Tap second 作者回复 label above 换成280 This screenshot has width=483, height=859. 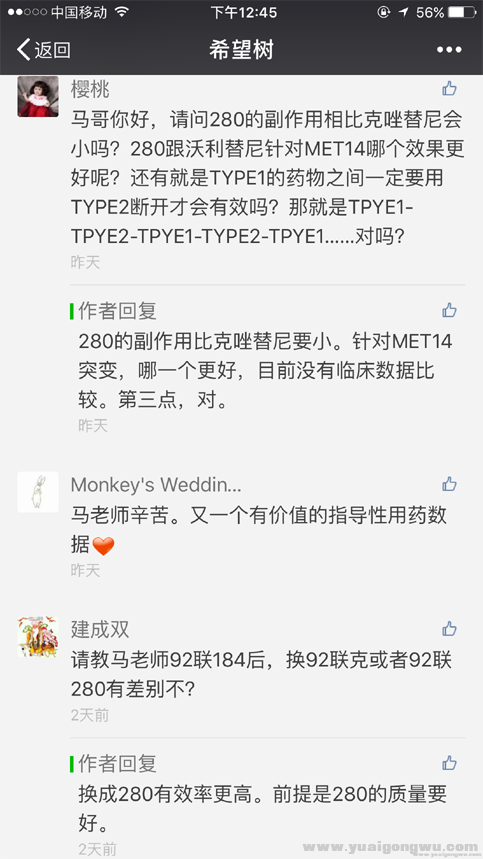click(117, 763)
